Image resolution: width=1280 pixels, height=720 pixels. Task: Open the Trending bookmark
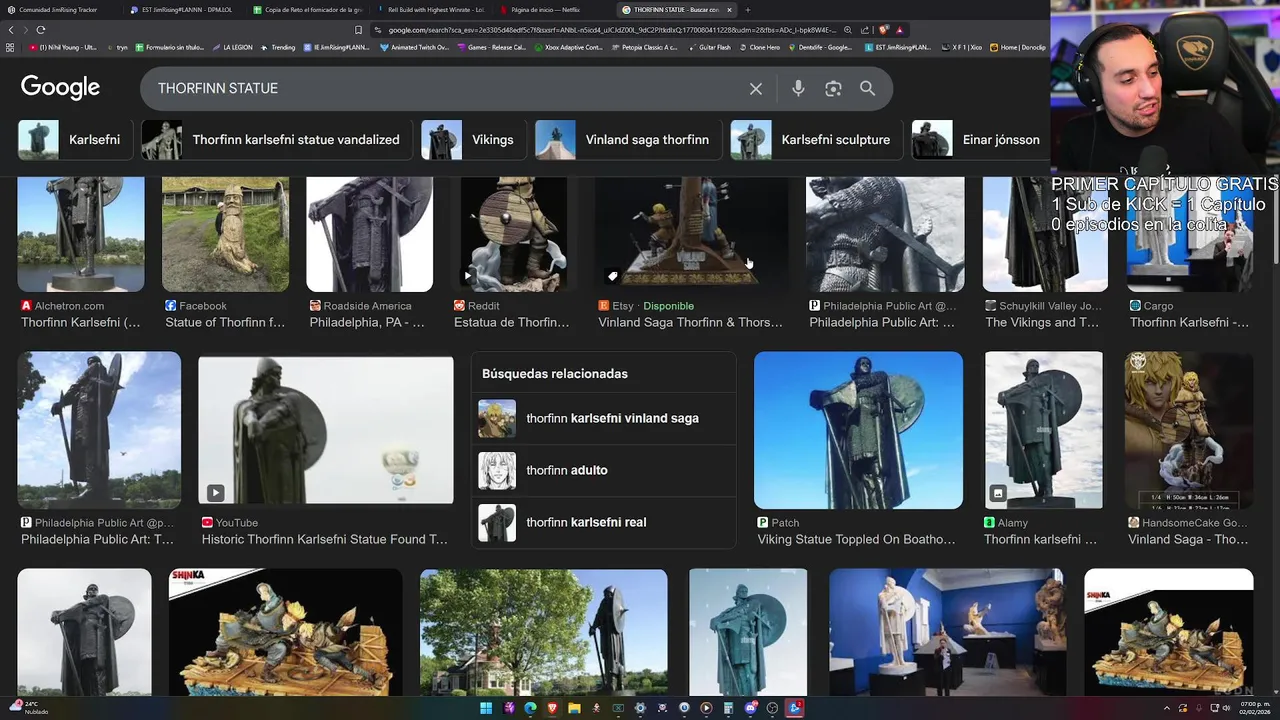point(278,47)
